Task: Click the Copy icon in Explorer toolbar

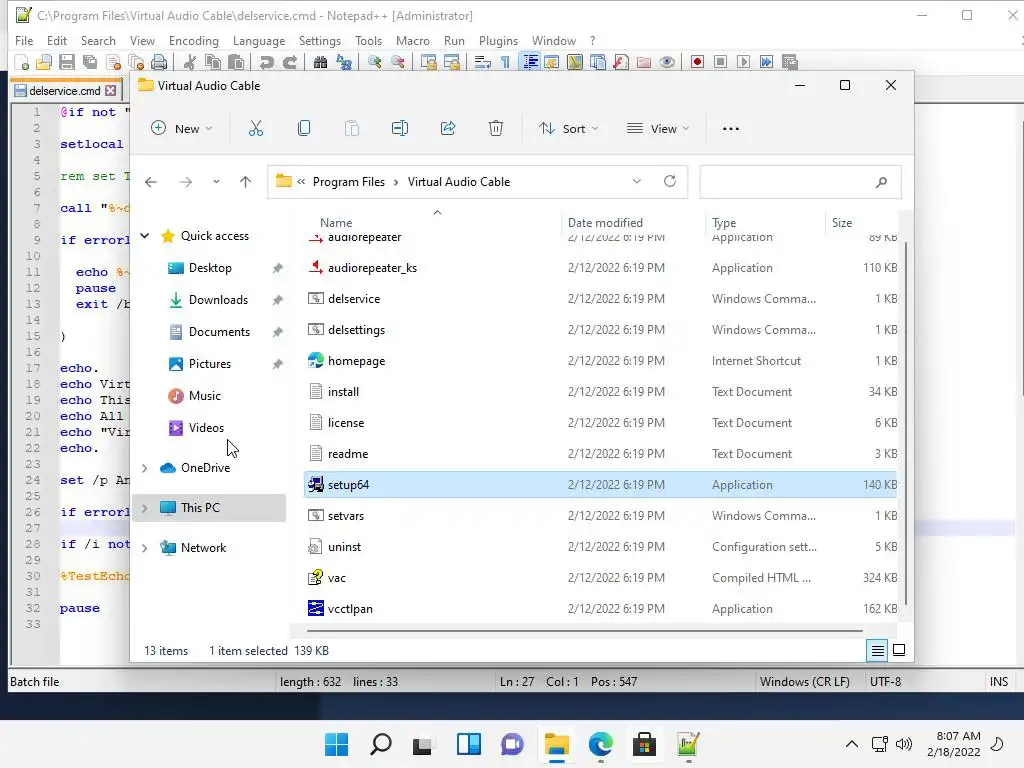Action: (x=304, y=129)
